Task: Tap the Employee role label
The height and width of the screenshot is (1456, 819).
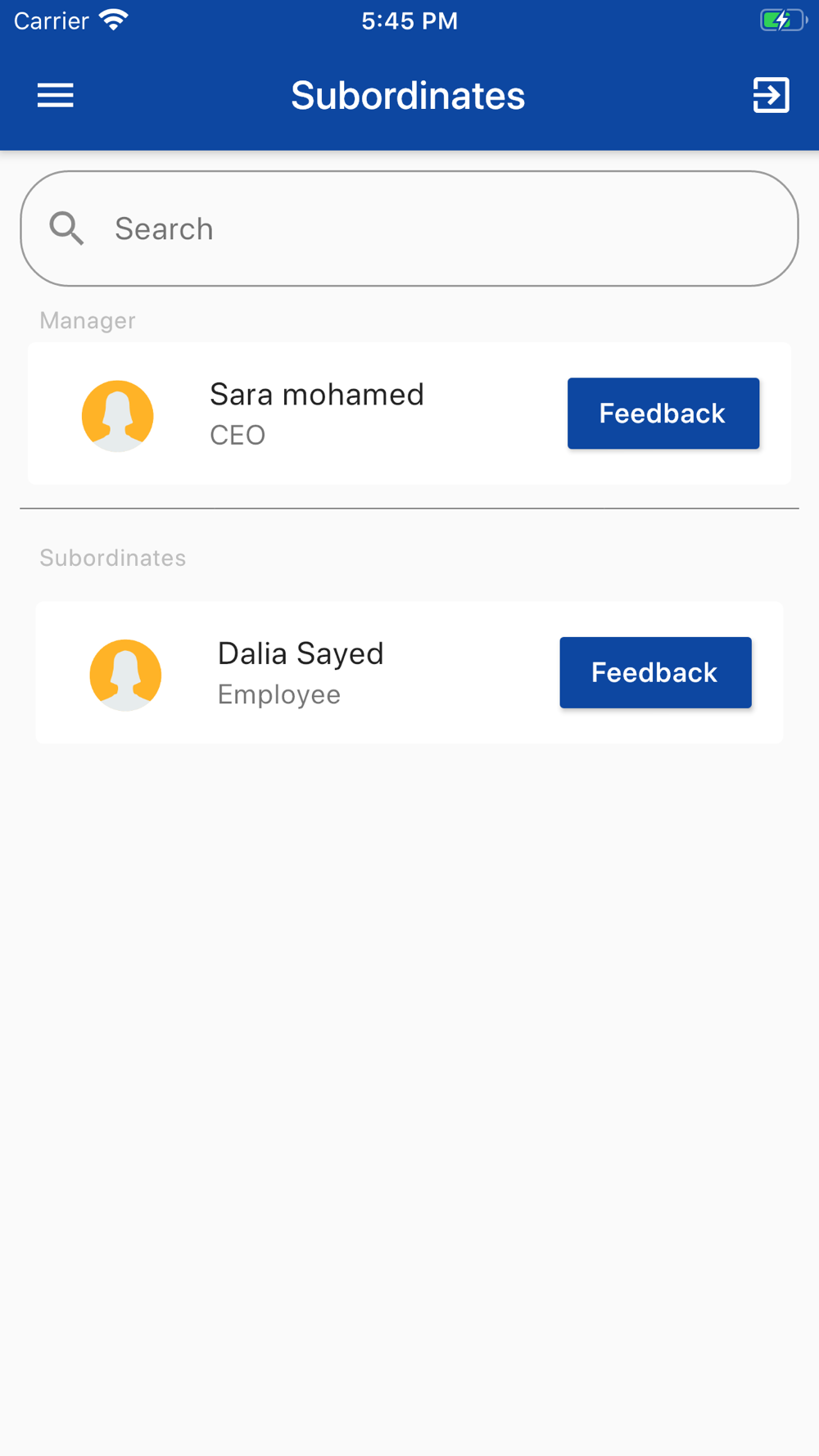Action: tap(279, 694)
